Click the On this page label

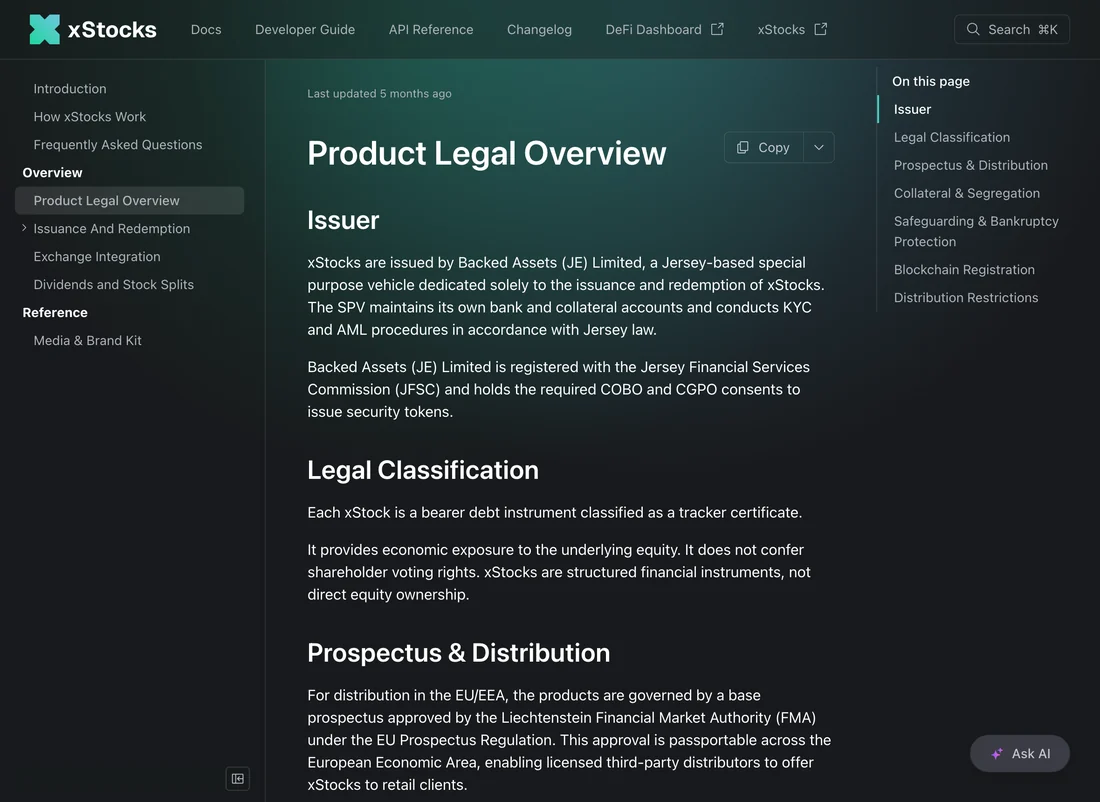coord(931,81)
